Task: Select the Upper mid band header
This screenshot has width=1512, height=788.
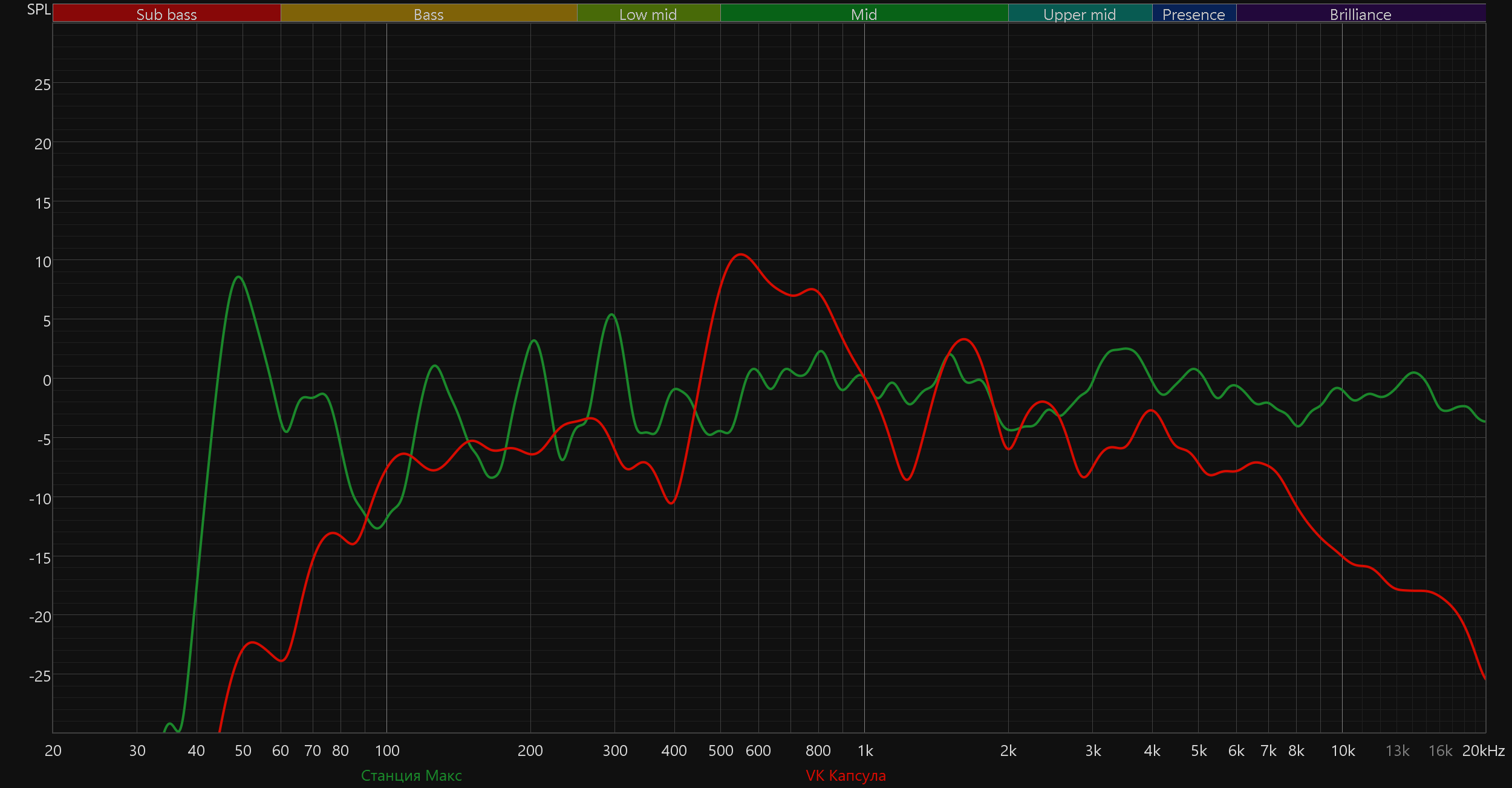Action: point(1080,14)
